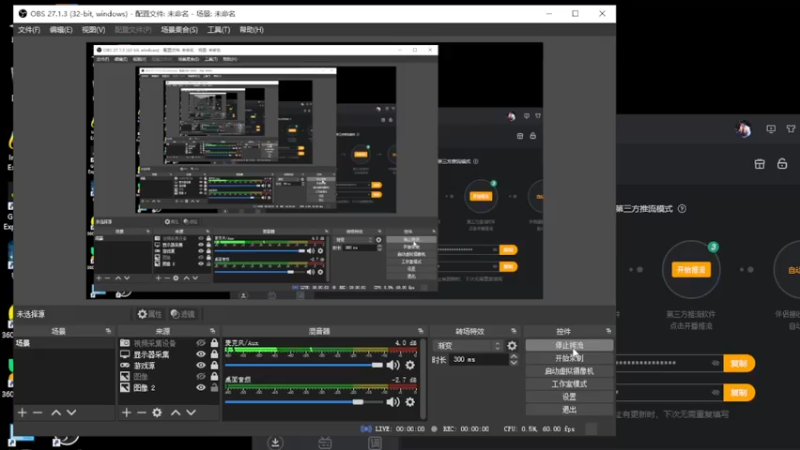The width and height of the screenshot is (800, 450).
Task: Pop out the 控件 dock panel icon
Action: click(608, 331)
